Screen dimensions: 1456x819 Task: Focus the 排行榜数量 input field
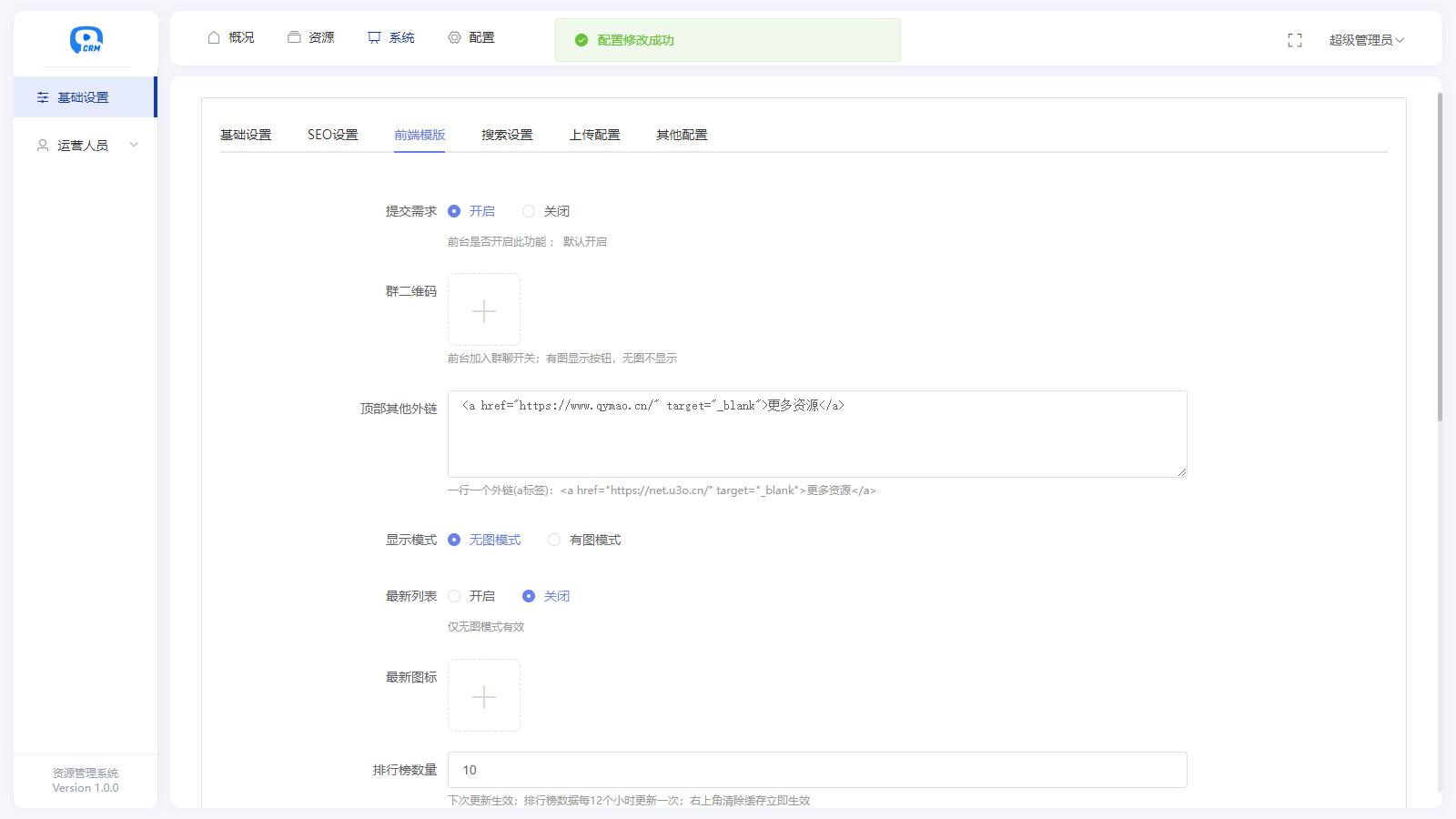[816, 770]
